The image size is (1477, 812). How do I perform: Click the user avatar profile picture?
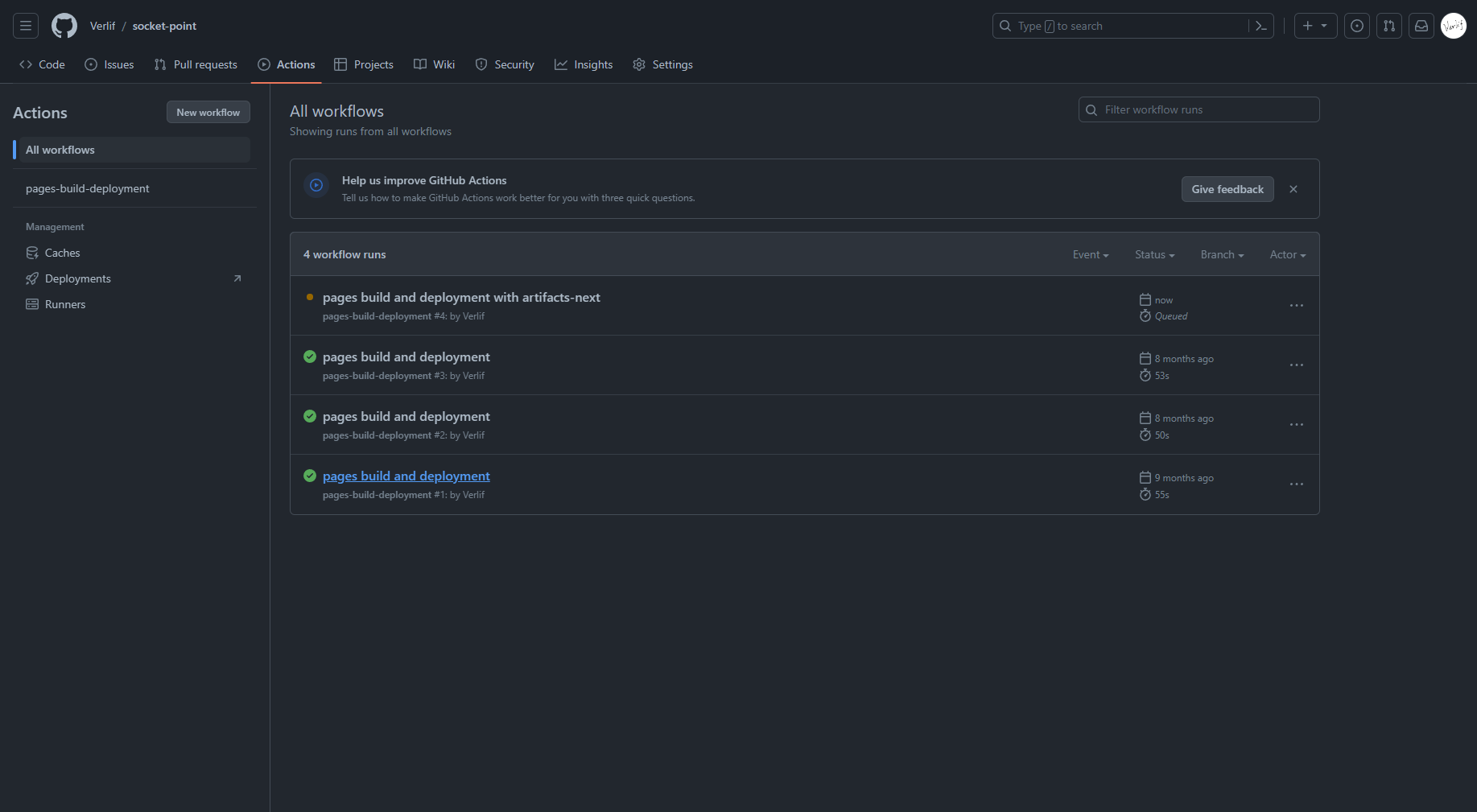tap(1454, 26)
